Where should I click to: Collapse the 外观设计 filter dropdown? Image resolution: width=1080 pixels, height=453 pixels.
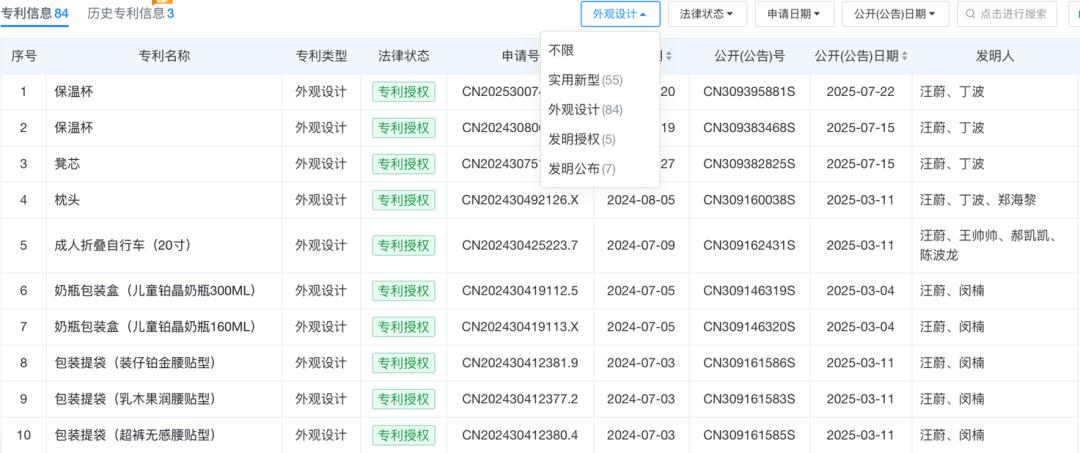[x=620, y=14]
